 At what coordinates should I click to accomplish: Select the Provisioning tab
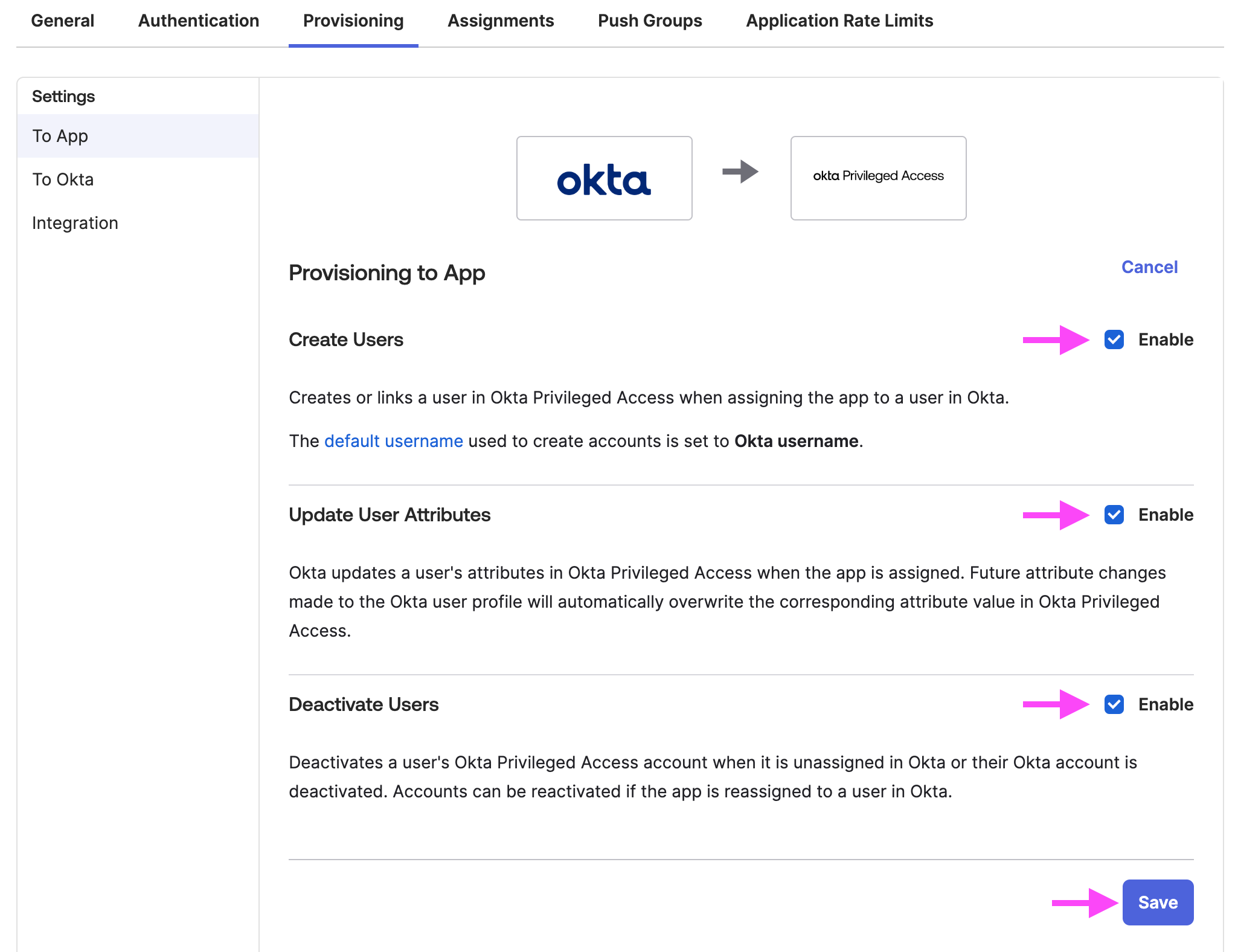tap(353, 21)
